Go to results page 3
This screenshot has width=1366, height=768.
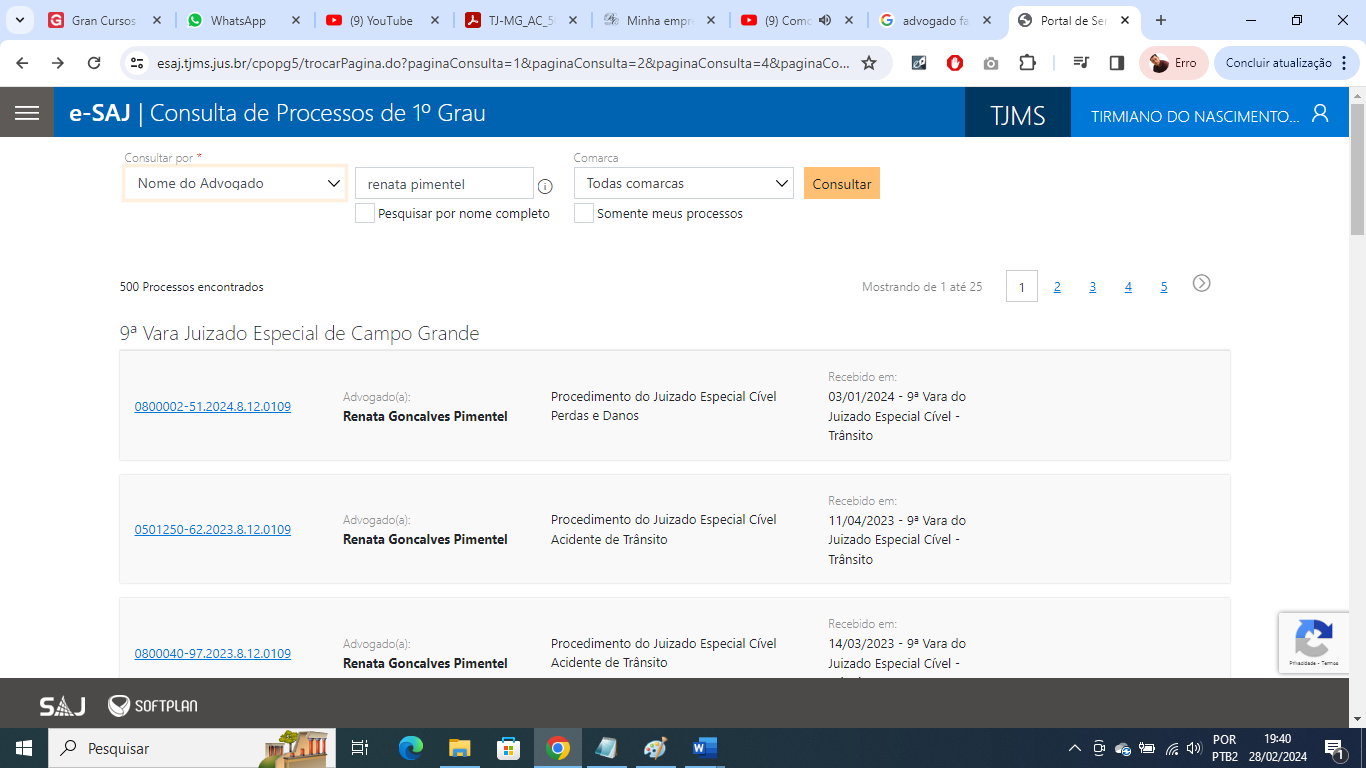click(1092, 287)
